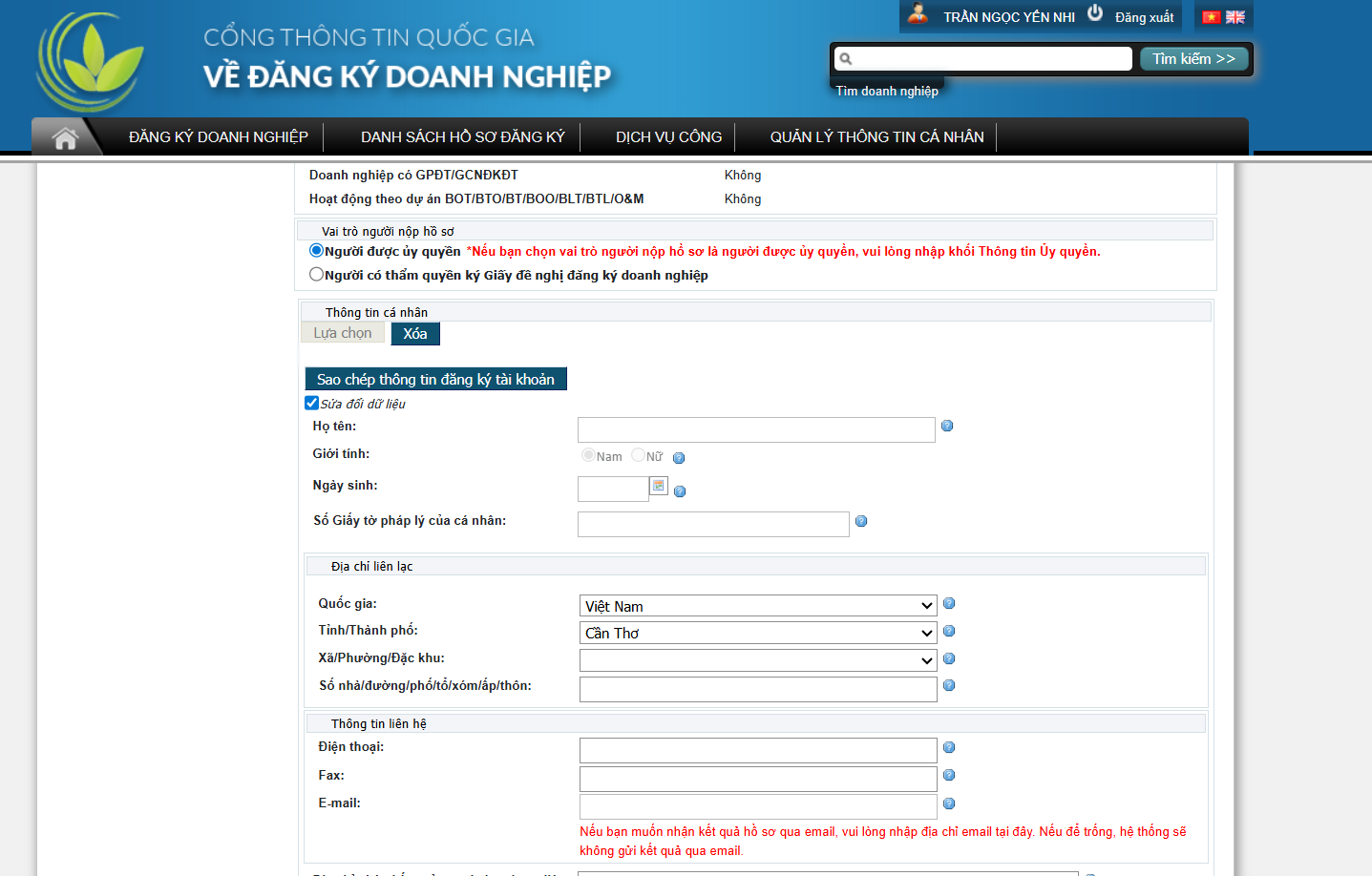
Task: Click the Số Giấy tờ pháp lý input field
Action: tap(713, 524)
